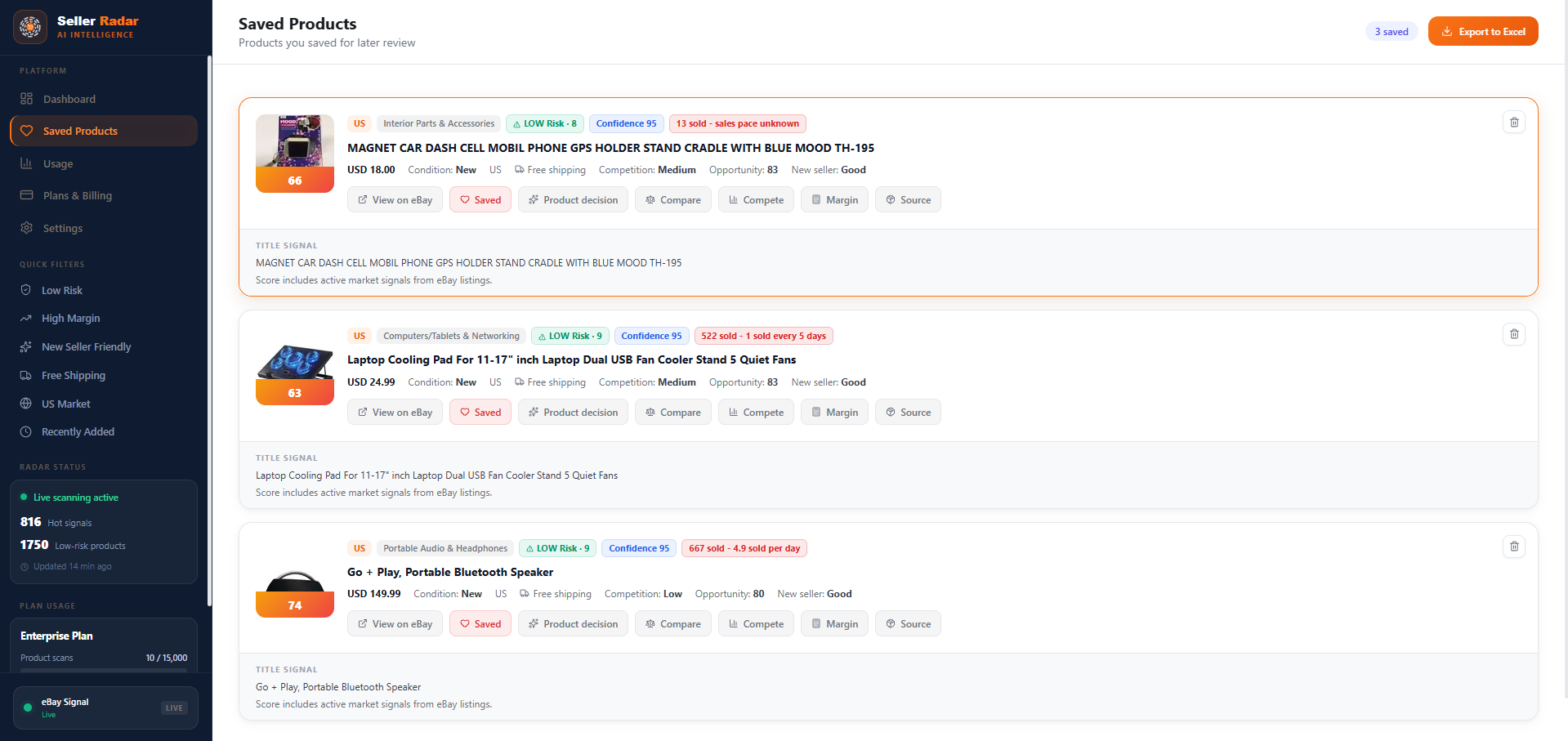Check Margin for the Go + Play Speaker
Image resolution: width=1568 pixels, height=741 pixels.
[x=834, y=623]
